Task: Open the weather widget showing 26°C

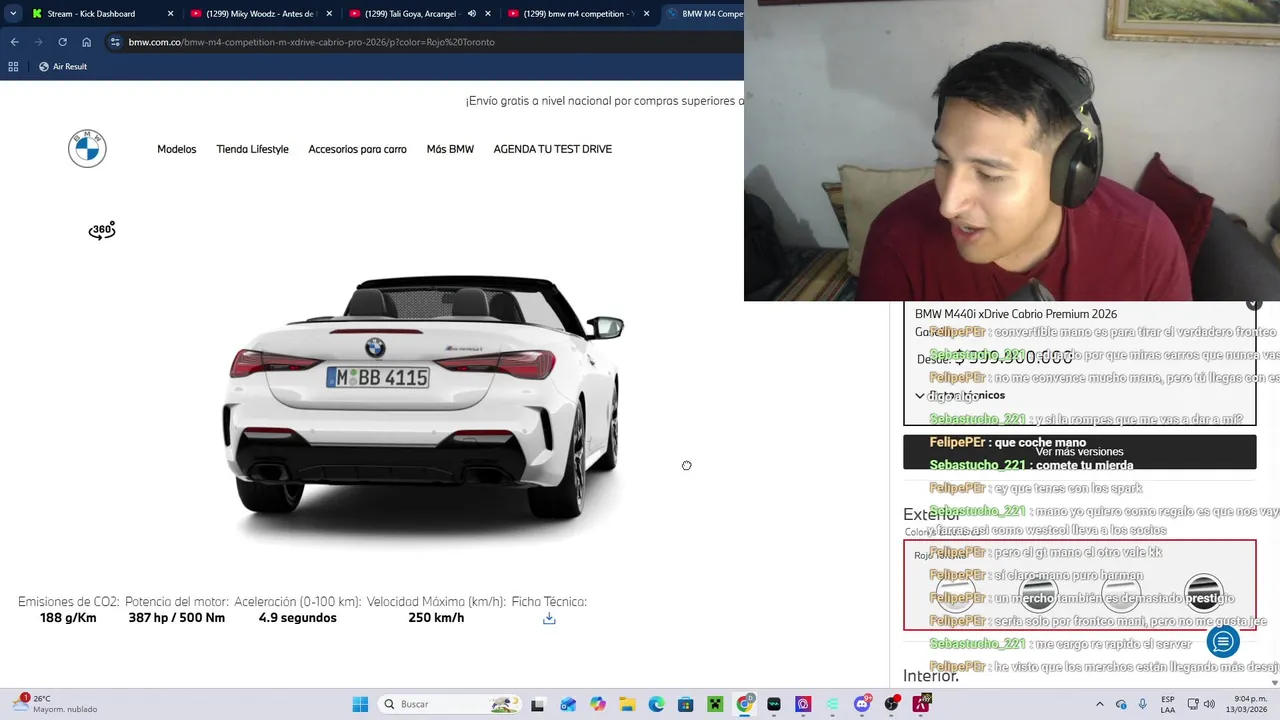Action: pyautogui.click(x=56, y=704)
